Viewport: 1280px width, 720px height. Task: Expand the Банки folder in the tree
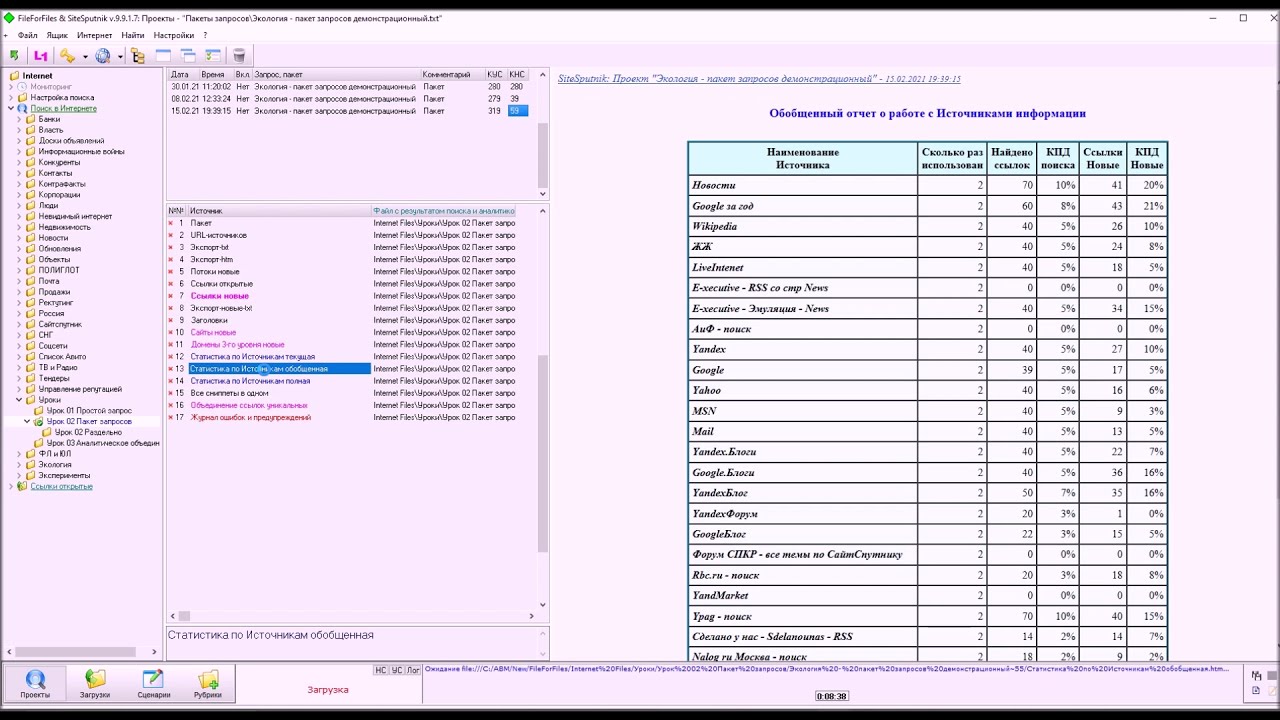tap(19, 119)
